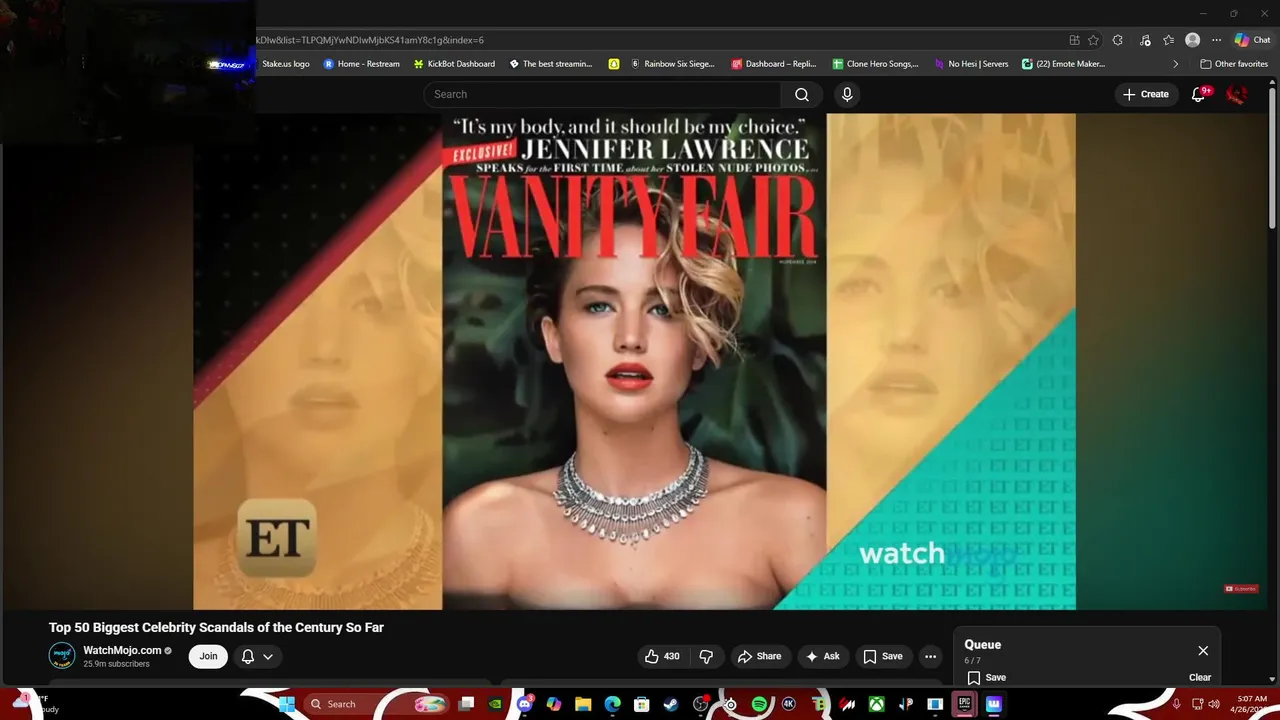The image size is (1280, 720).
Task: Click the system tray microphone icon
Action: point(1176,704)
